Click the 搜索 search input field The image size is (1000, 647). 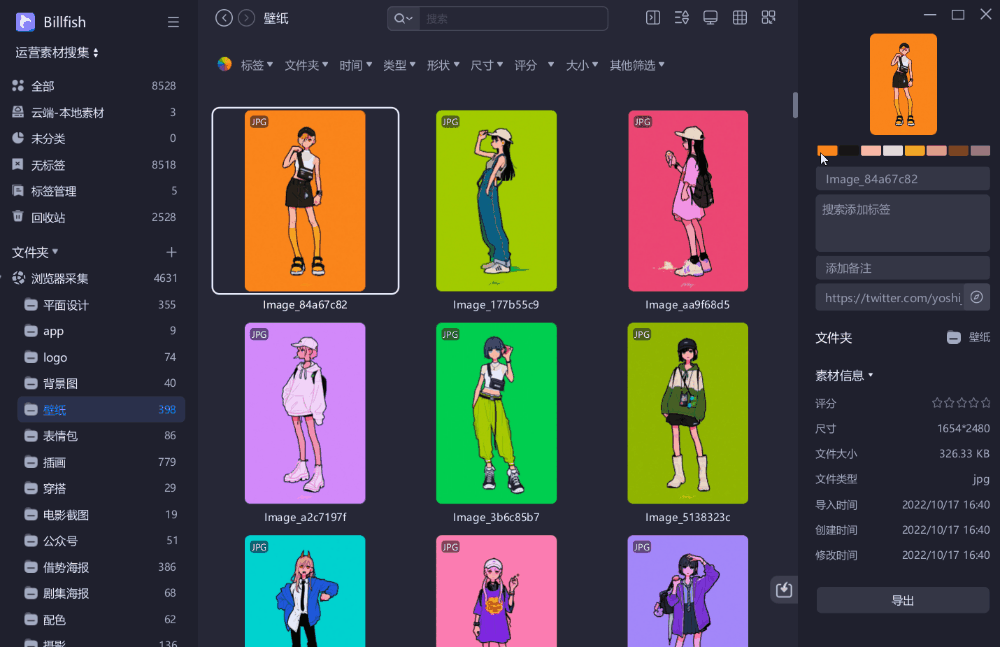point(512,19)
